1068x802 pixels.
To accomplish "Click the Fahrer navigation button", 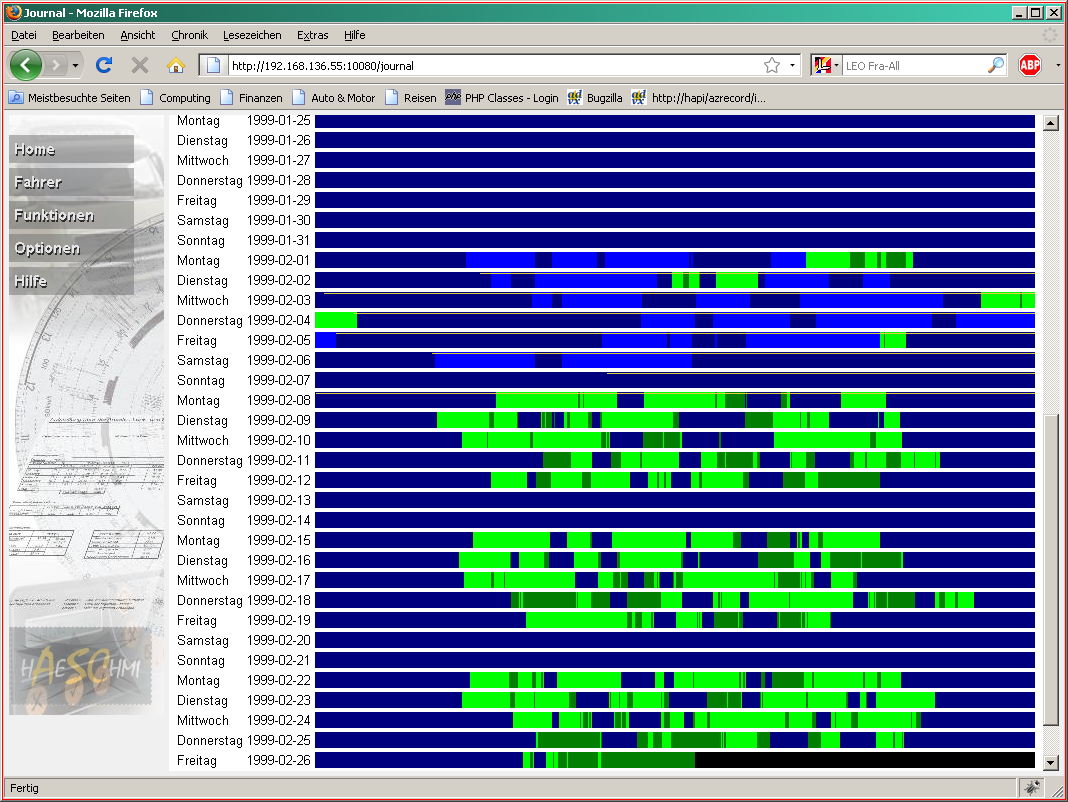I will pyautogui.click(x=71, y=183).
